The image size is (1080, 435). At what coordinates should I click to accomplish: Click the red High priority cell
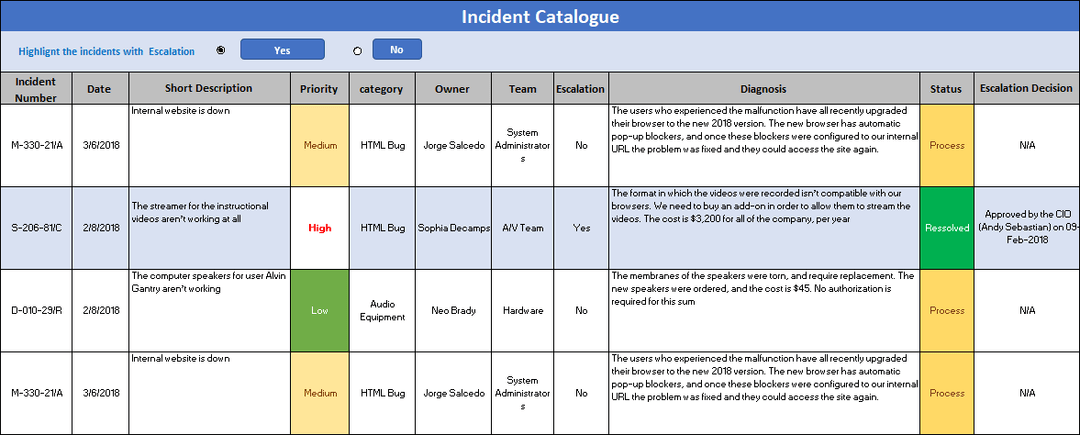pyautogui.click(x=319, y=228)
